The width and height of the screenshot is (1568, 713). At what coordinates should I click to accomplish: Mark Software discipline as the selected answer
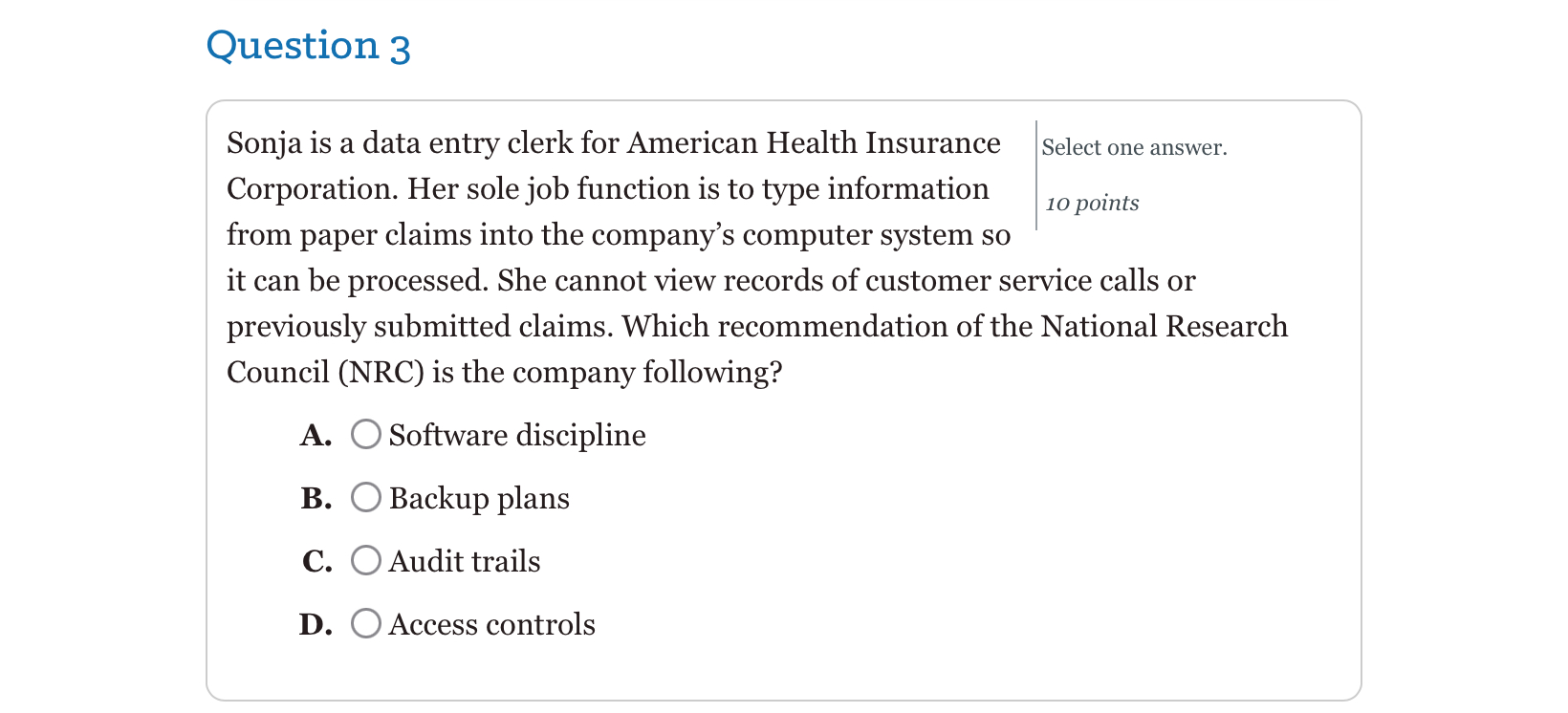click(x=365, y=435)
